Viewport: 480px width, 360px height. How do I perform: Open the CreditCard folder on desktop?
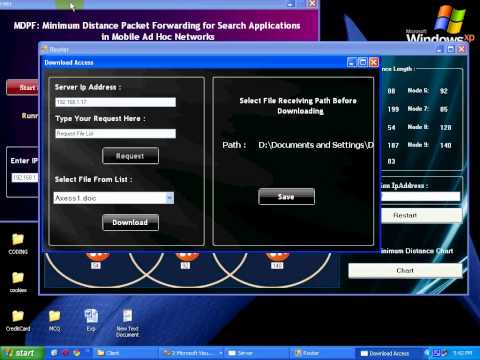click(x=18, y=321)
